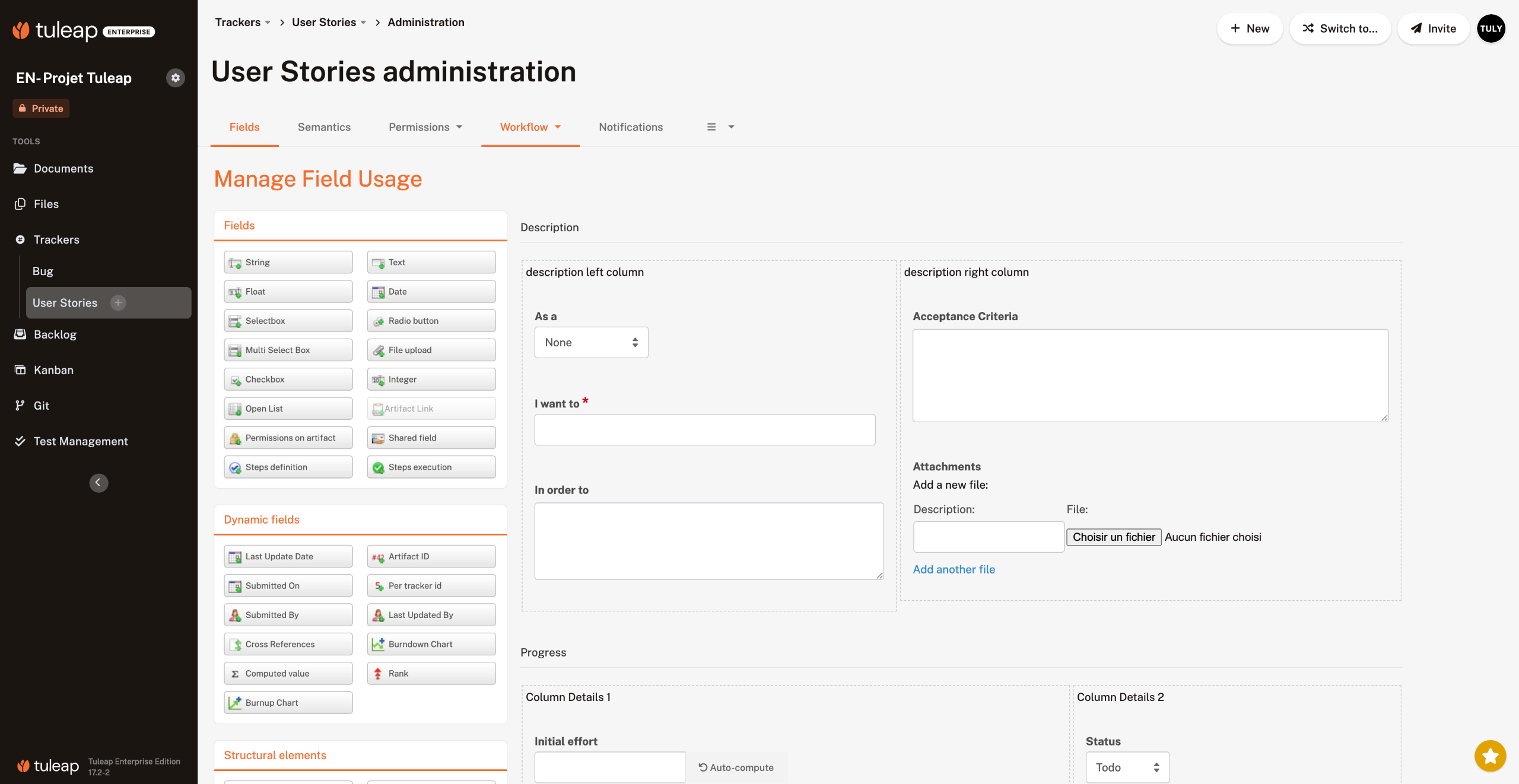Switch to the Semantics tab

click(x=324, y=127)
